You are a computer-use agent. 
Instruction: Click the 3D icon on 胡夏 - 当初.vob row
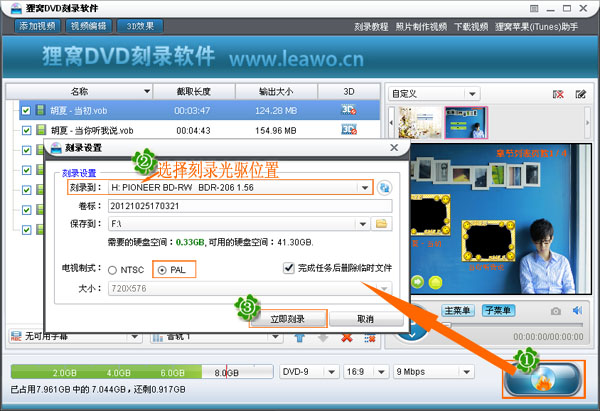pos(349,110)
